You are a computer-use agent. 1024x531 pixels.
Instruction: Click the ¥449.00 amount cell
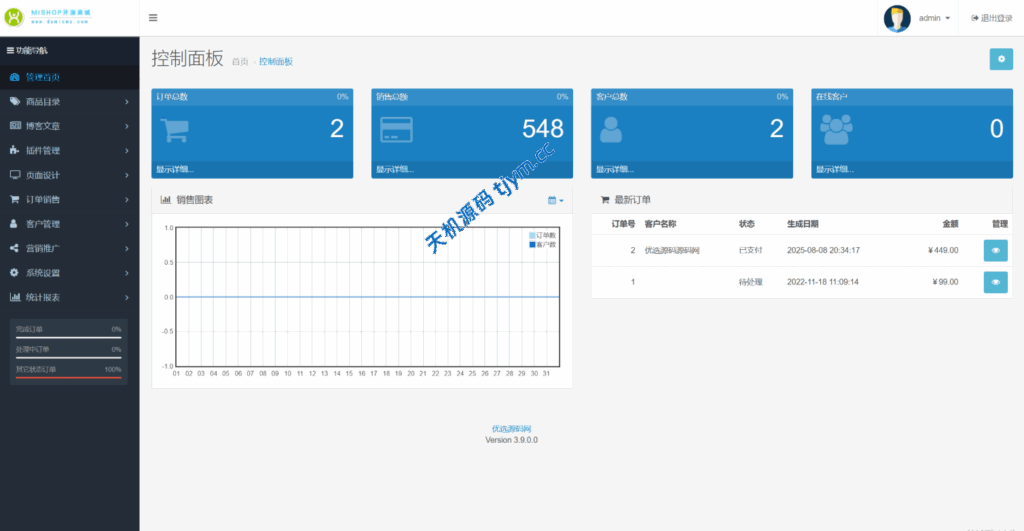(943, 250)
